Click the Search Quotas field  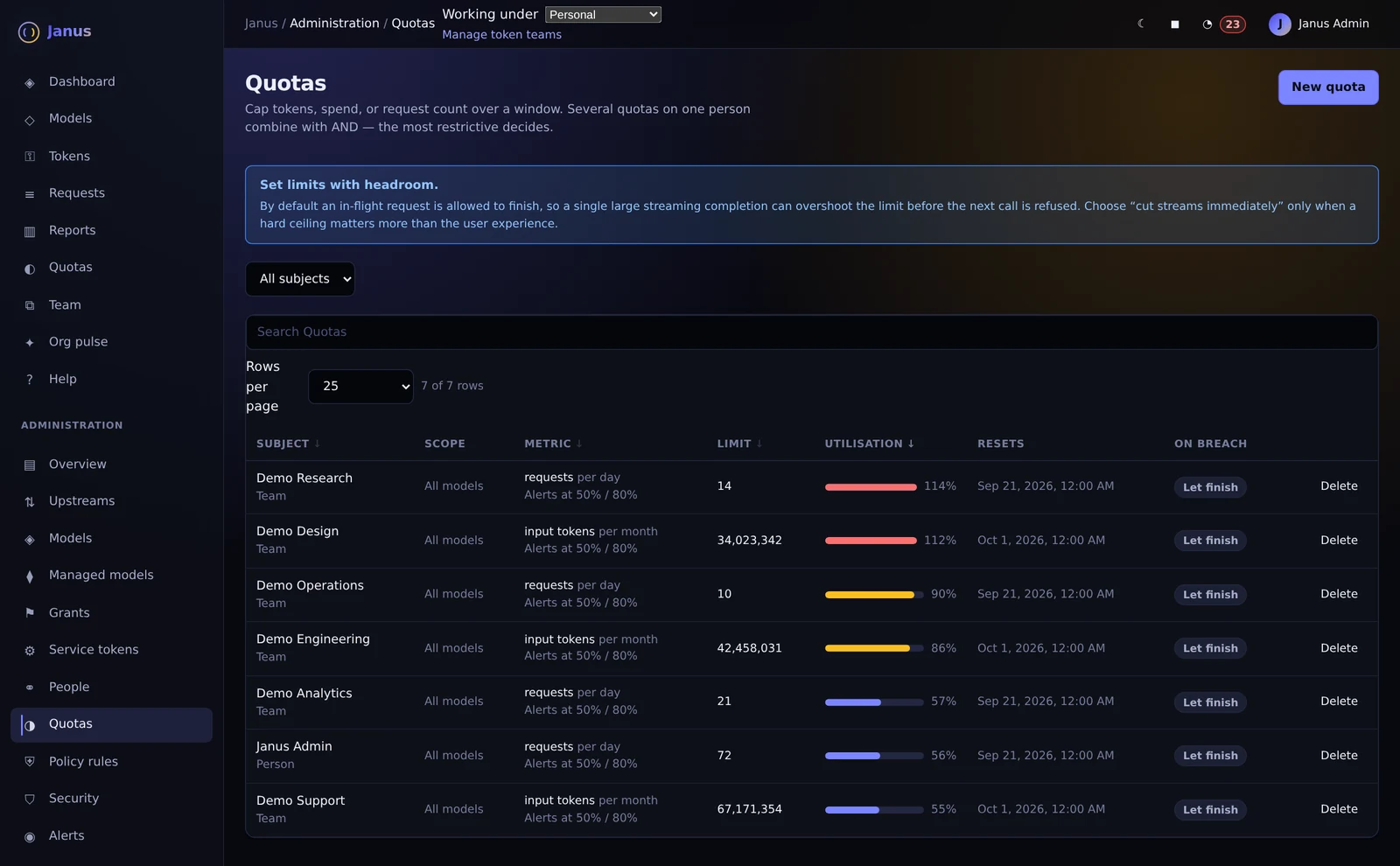click(x=811, y=332)
